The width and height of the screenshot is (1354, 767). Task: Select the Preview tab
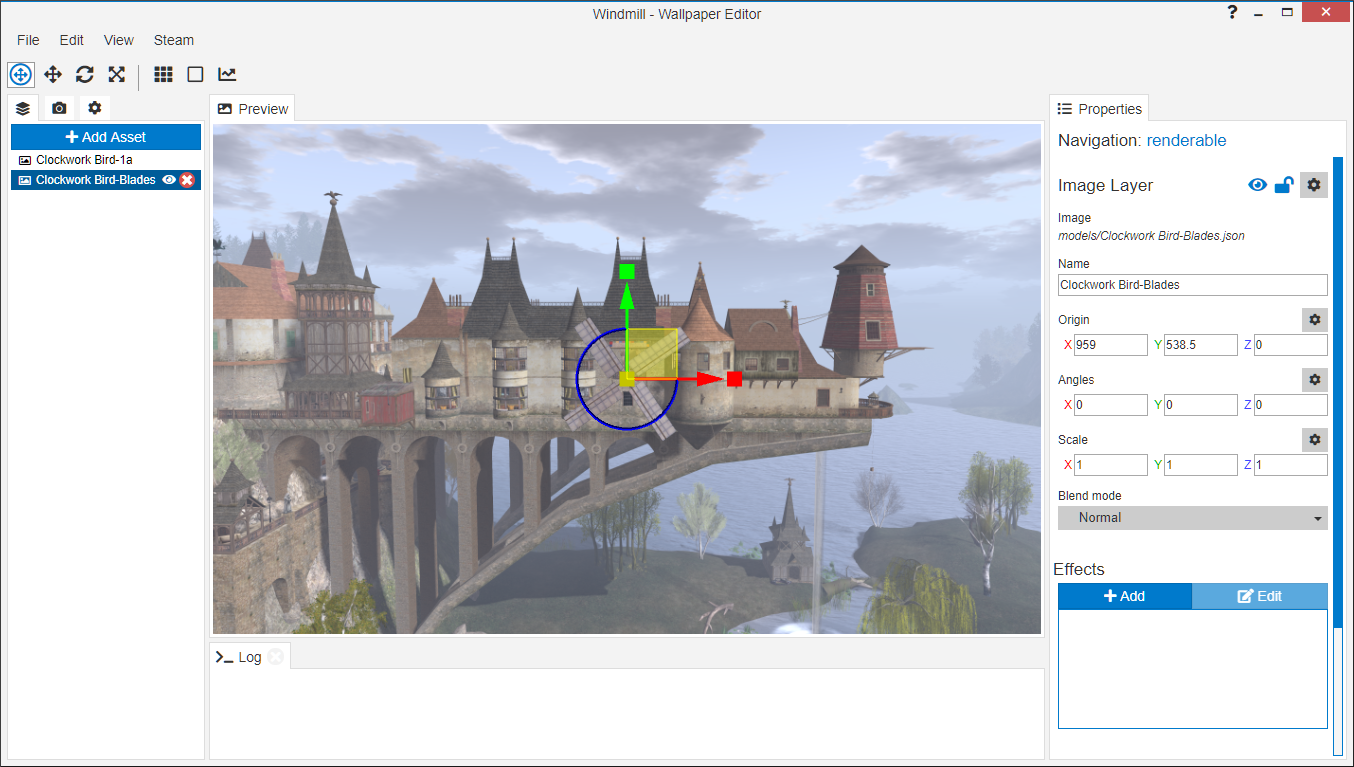(253, 109)
